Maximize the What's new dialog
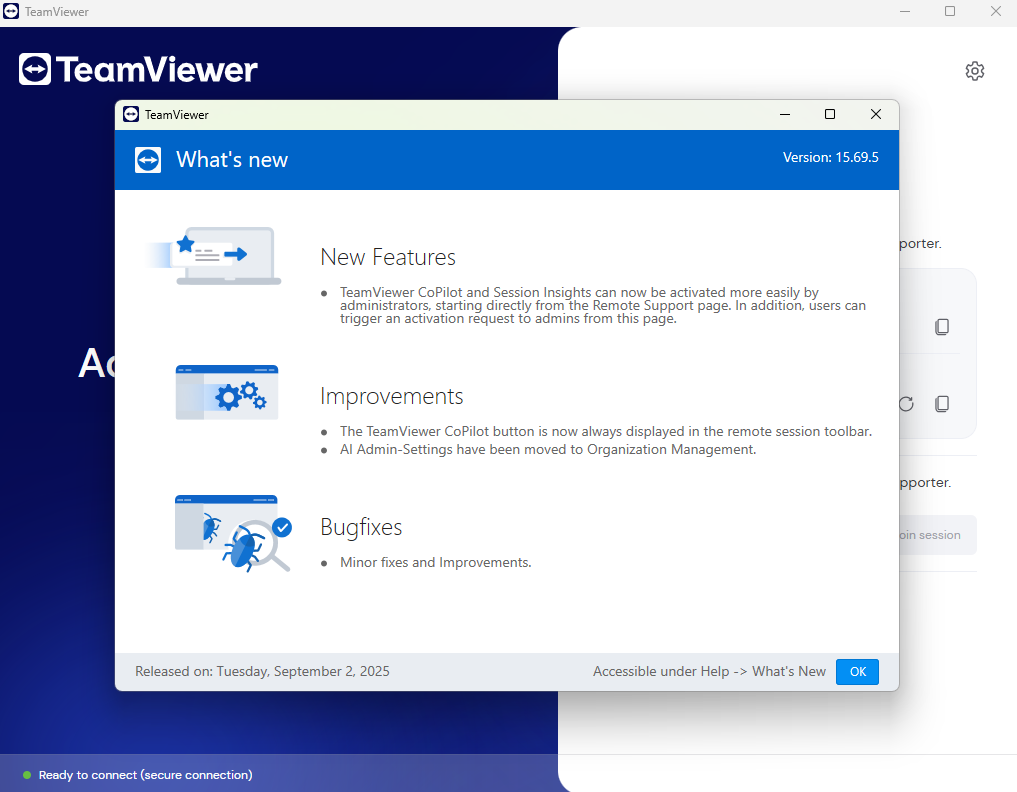Image resolution: width=1017 pixels, height=792 pixels. pos(830,114)
